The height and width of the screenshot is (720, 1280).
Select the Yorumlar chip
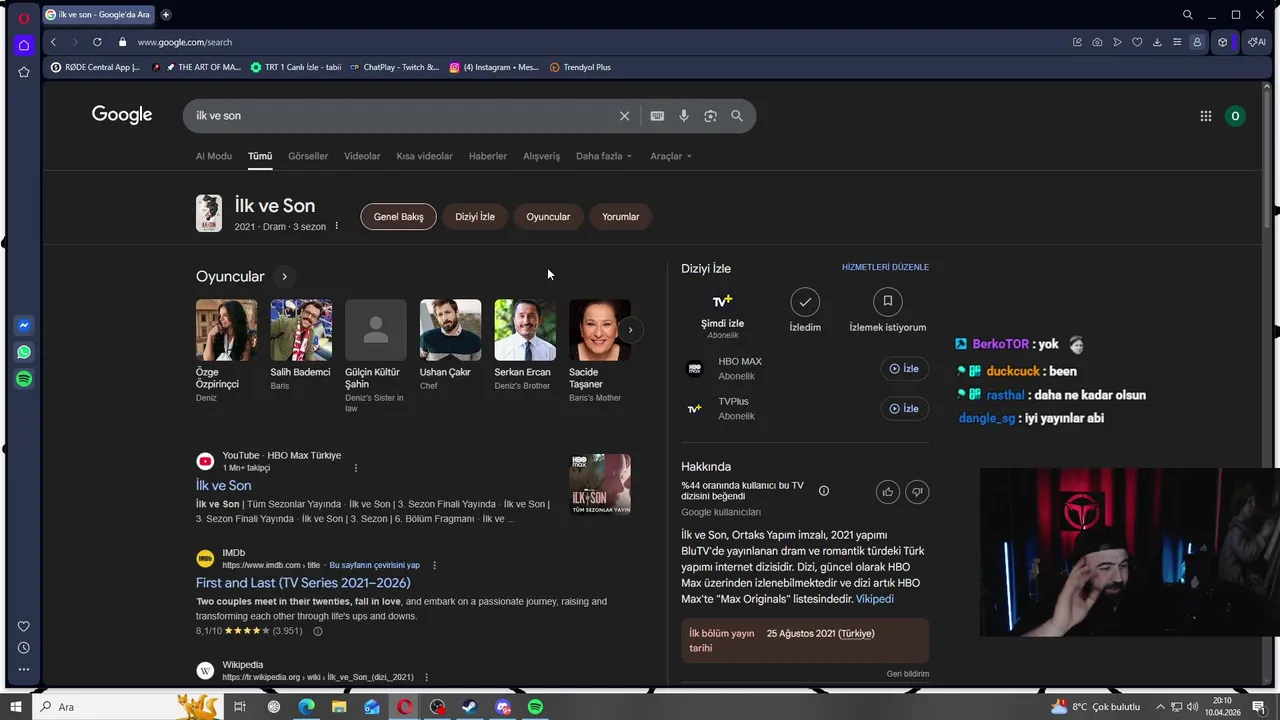[x=620, y=216]
